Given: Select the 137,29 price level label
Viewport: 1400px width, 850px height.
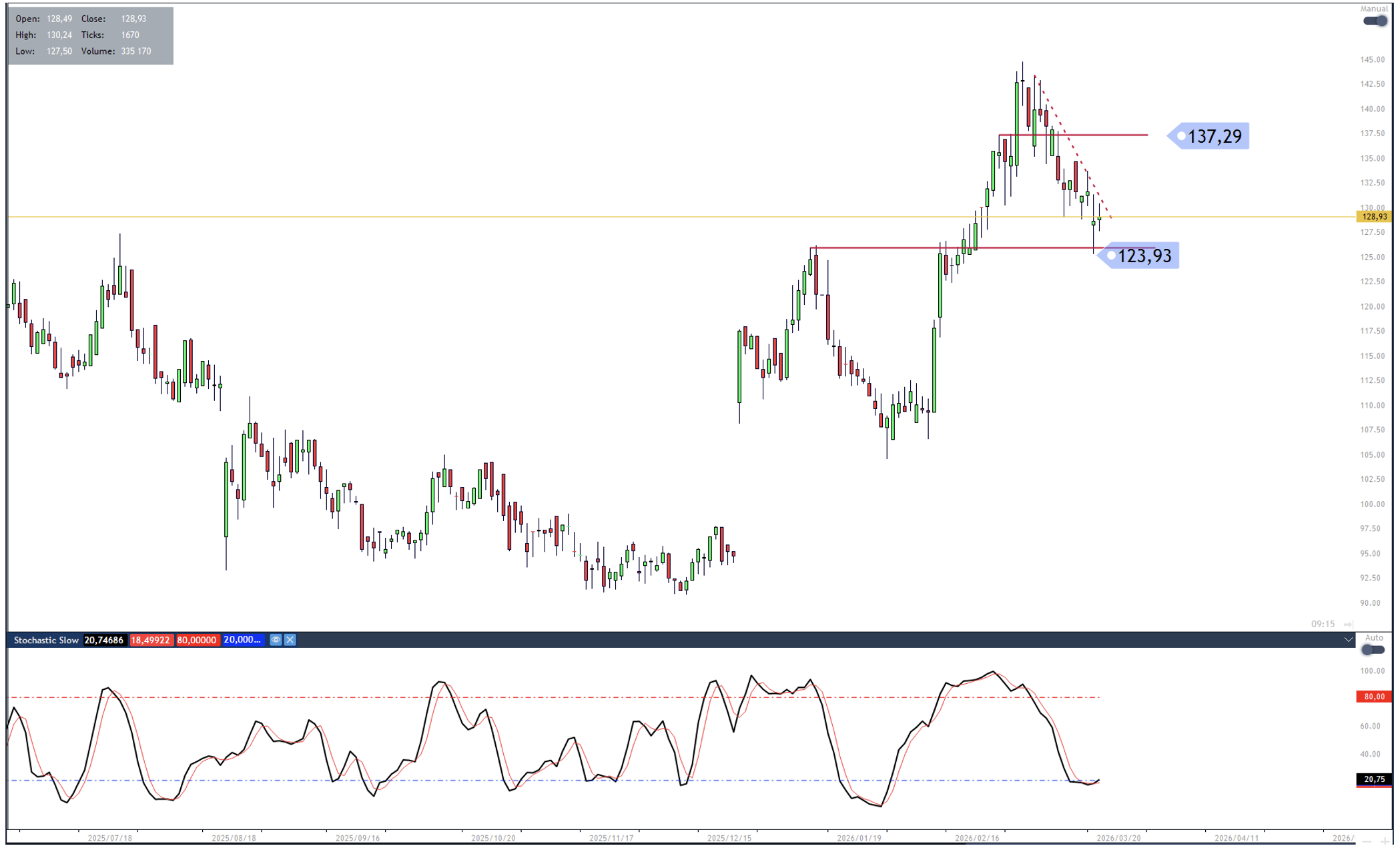Looking at the screenshot, I should 1213,137.
